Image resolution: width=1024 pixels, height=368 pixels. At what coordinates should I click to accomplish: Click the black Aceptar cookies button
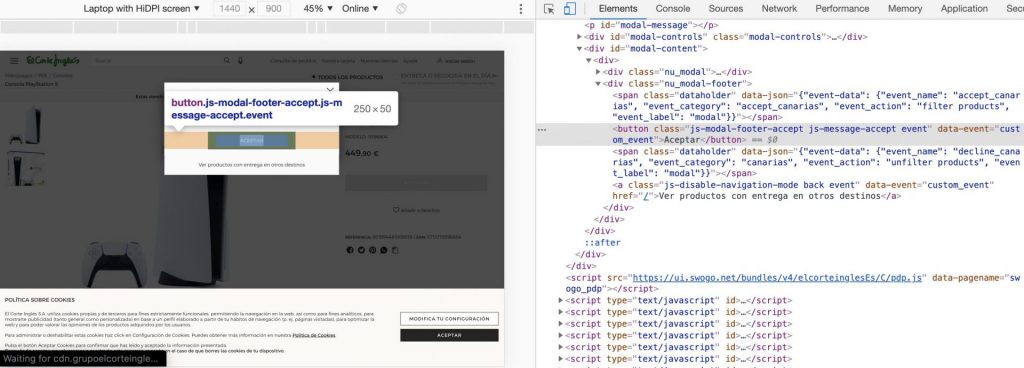[x=449, y=335]
